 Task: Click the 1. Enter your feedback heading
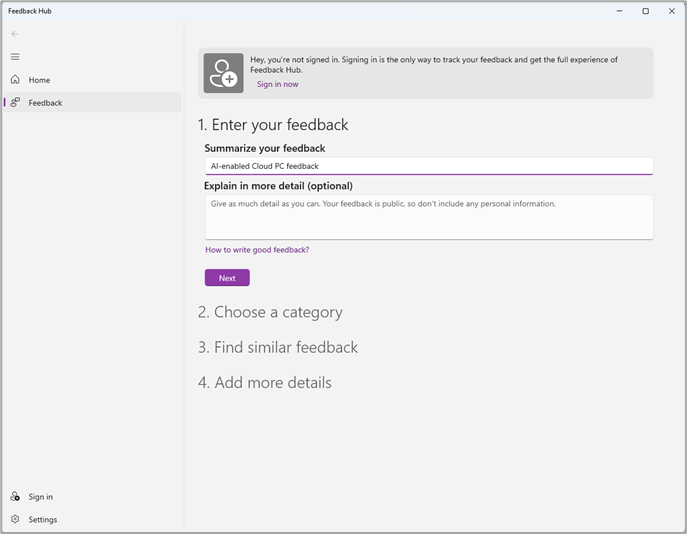(273, 125)
